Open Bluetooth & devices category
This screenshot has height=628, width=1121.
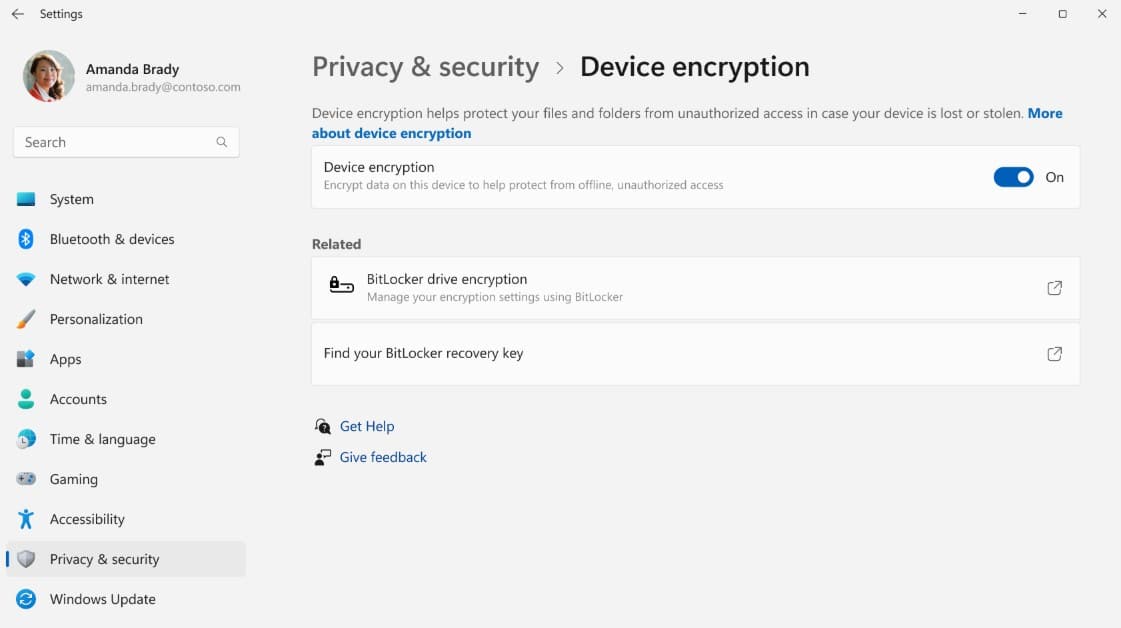(x=126, y=239)
